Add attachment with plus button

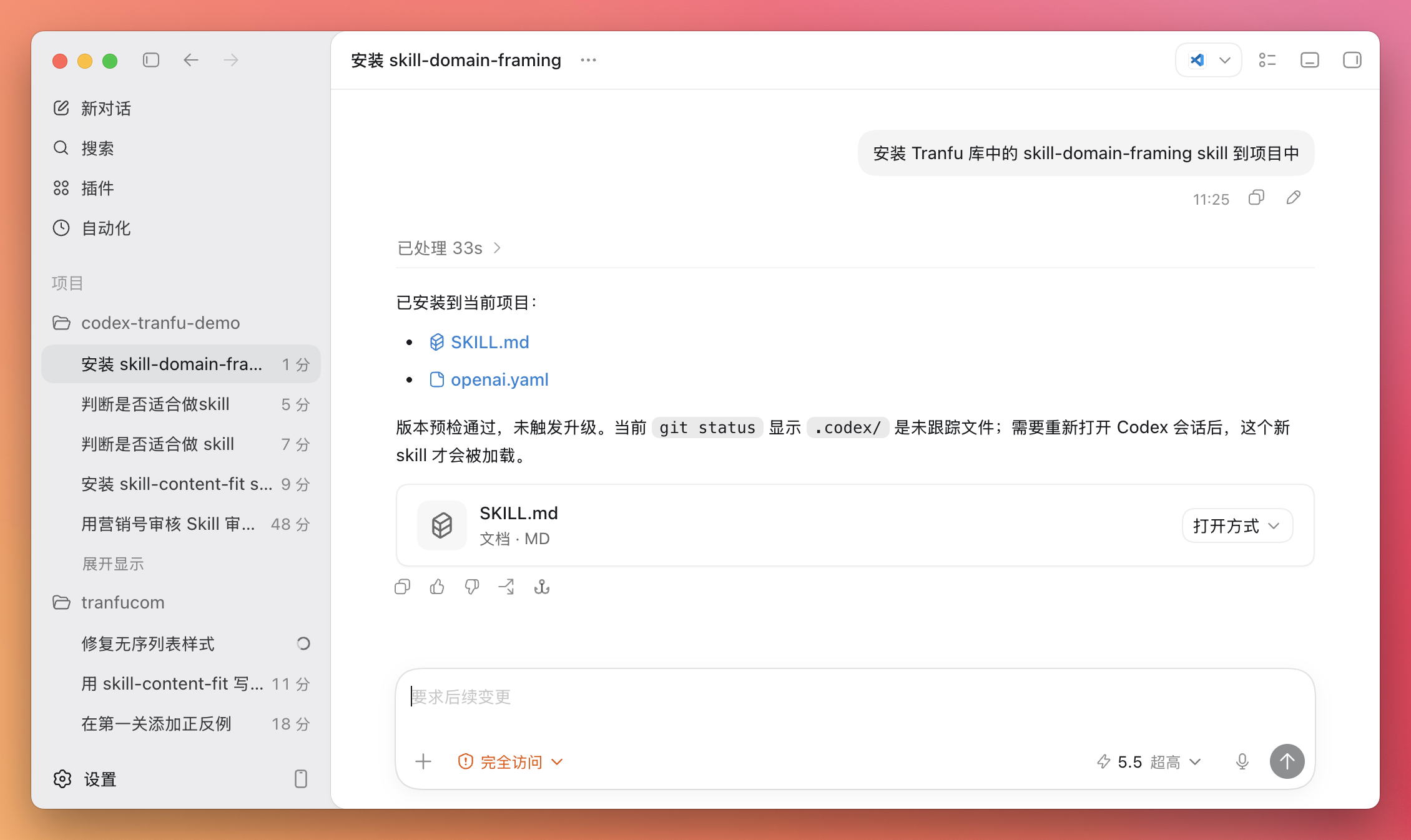click(x=423, y=761)
